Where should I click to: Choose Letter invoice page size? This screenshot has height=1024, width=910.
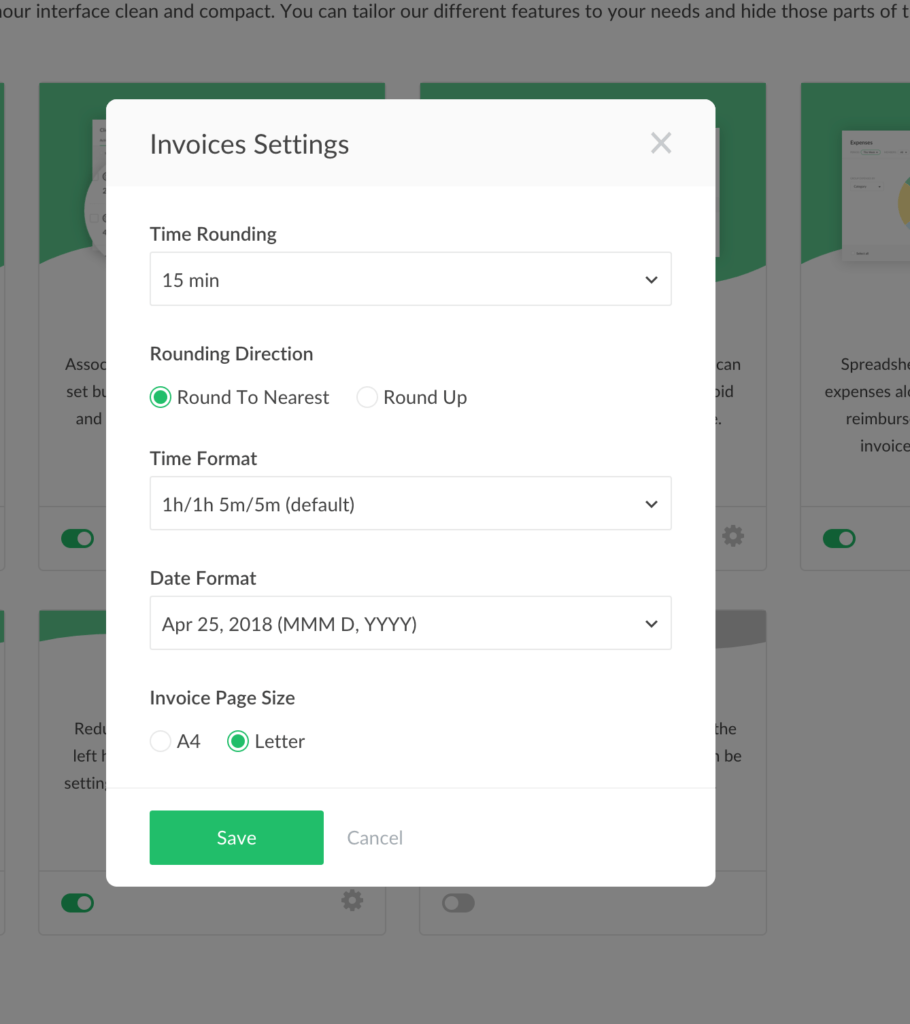pos(238,741)
